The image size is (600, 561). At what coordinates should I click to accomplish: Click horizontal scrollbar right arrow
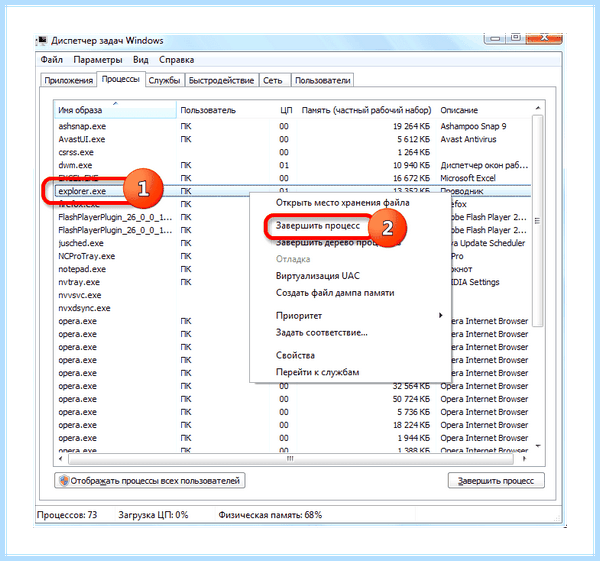(x=524, y=458)
